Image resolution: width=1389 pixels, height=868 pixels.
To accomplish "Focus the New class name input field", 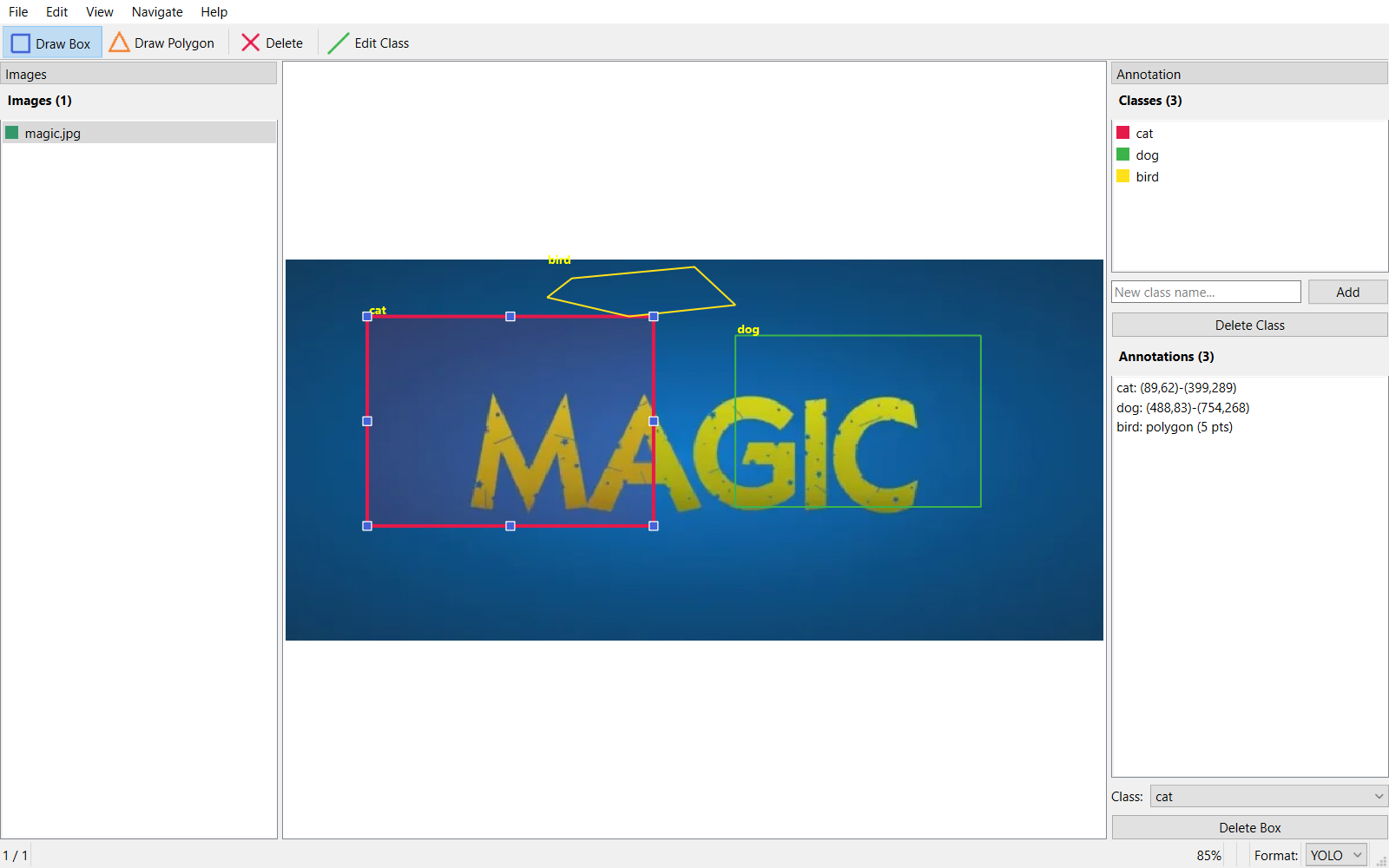I will click(1206, 293).
